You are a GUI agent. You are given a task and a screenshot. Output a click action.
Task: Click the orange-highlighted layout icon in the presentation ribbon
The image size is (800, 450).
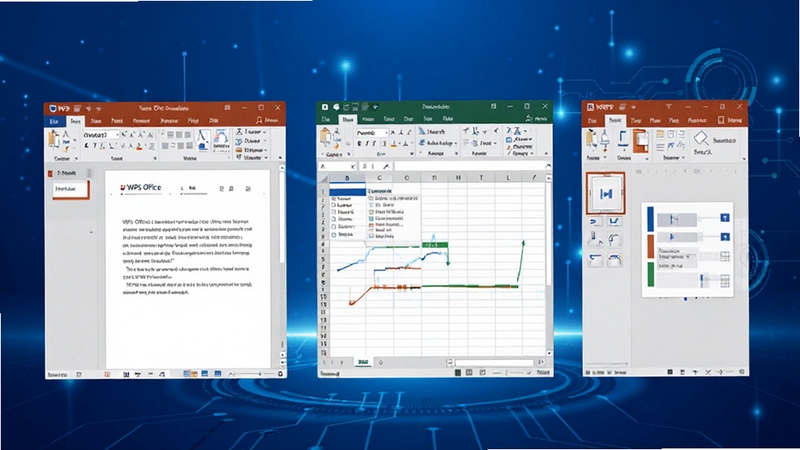coord(640,140)
